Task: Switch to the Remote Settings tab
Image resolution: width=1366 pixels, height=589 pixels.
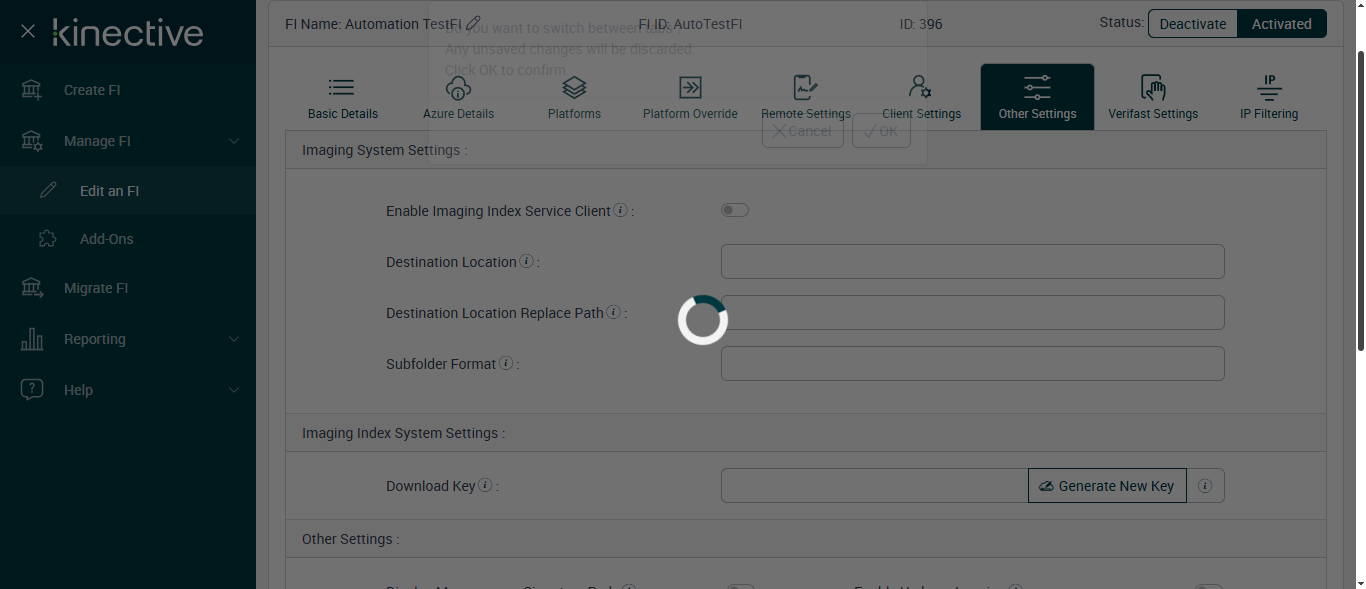Action: (x=806, y=97)
